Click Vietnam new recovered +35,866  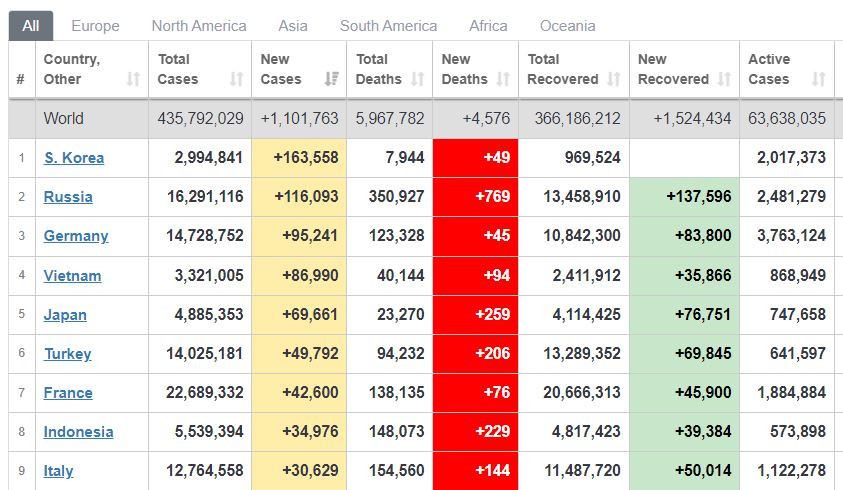pyautogui.click(x=703, y=275)
